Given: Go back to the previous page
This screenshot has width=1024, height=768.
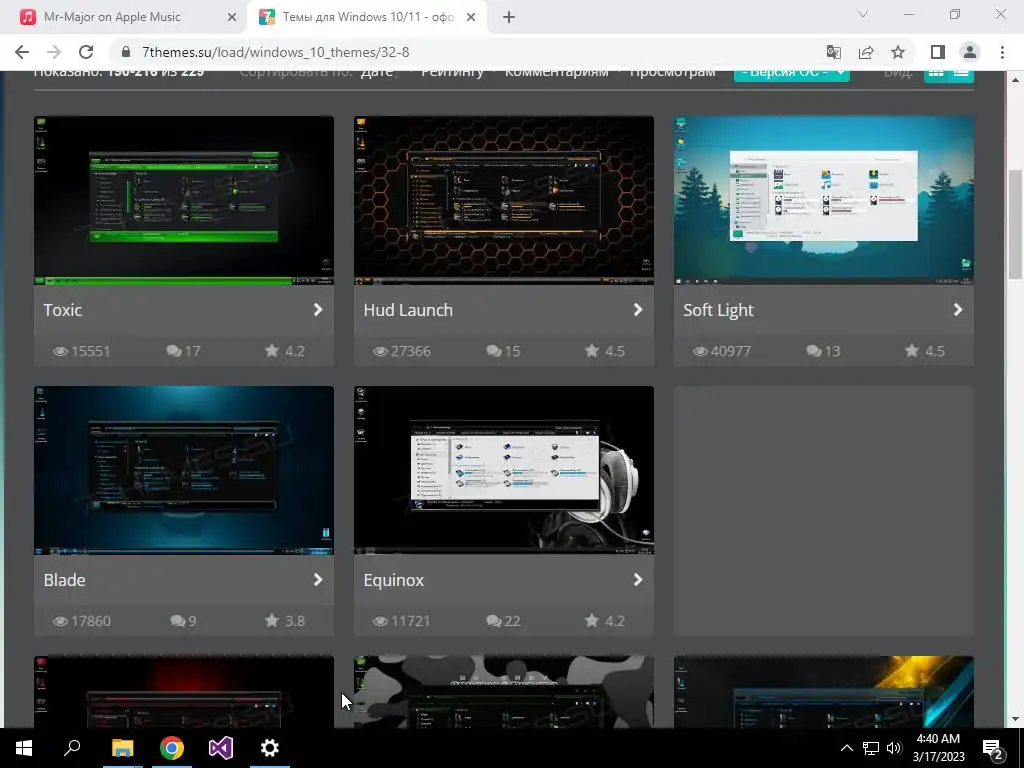Looking at the screenshot, I should click(22, 52).
